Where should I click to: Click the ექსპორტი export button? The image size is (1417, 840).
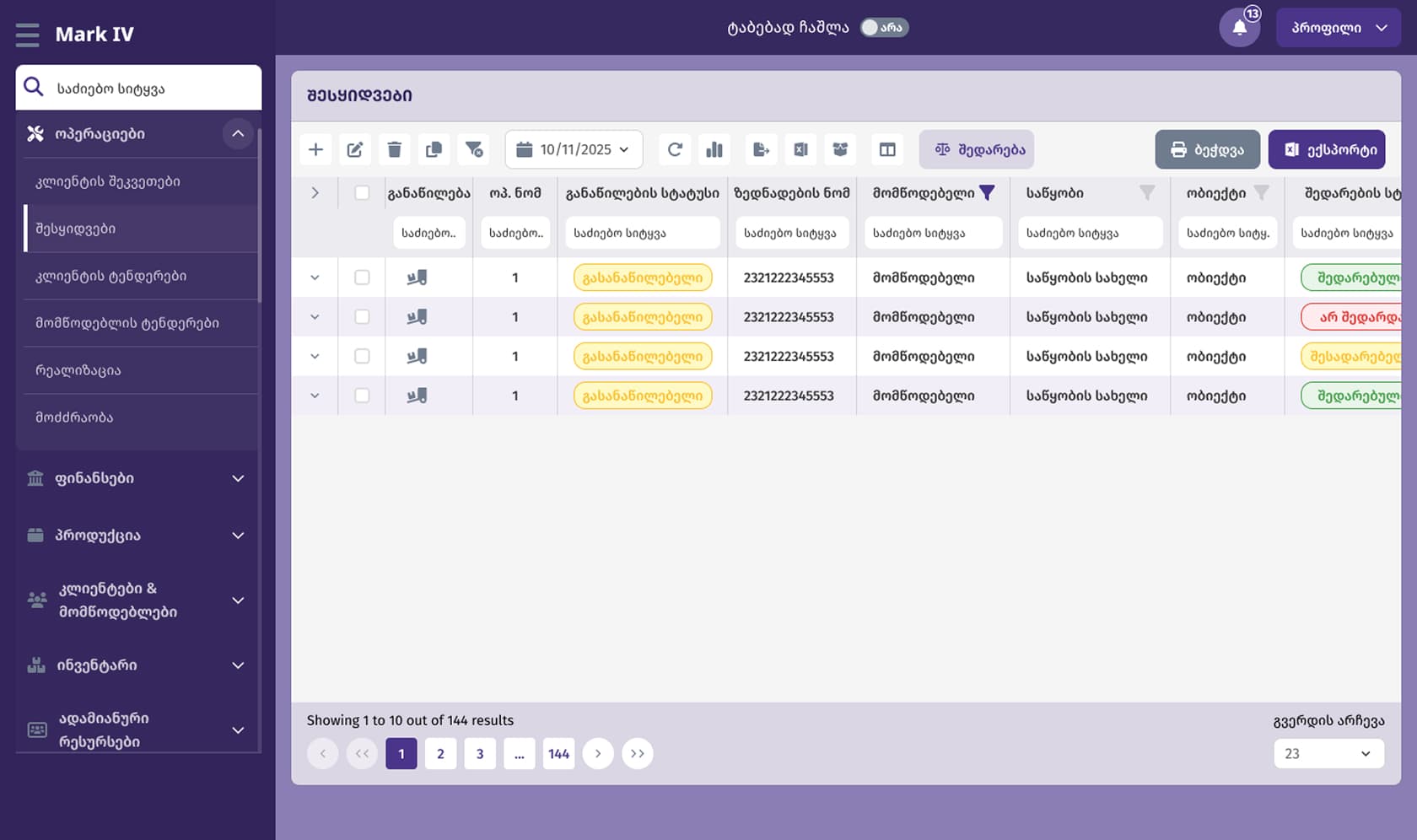click(x=1326, y=149)
